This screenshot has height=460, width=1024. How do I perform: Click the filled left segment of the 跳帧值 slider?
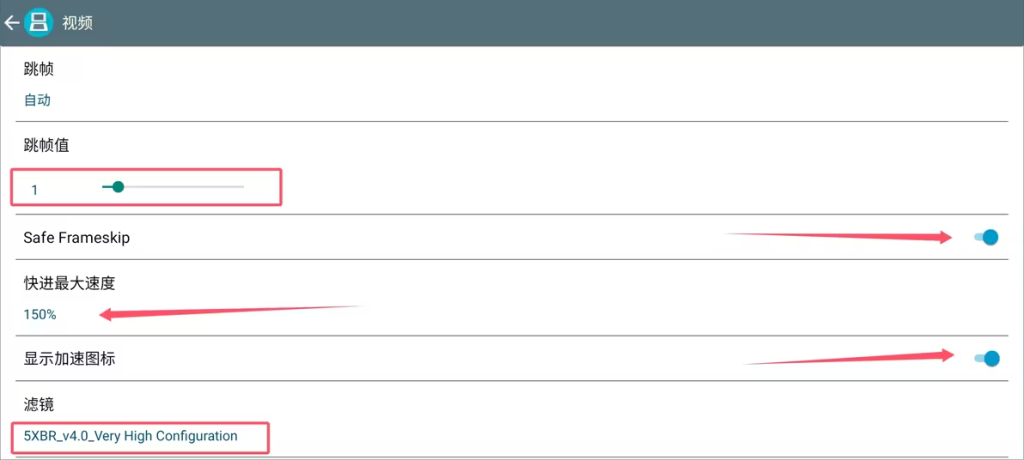[x=107, y=186]
